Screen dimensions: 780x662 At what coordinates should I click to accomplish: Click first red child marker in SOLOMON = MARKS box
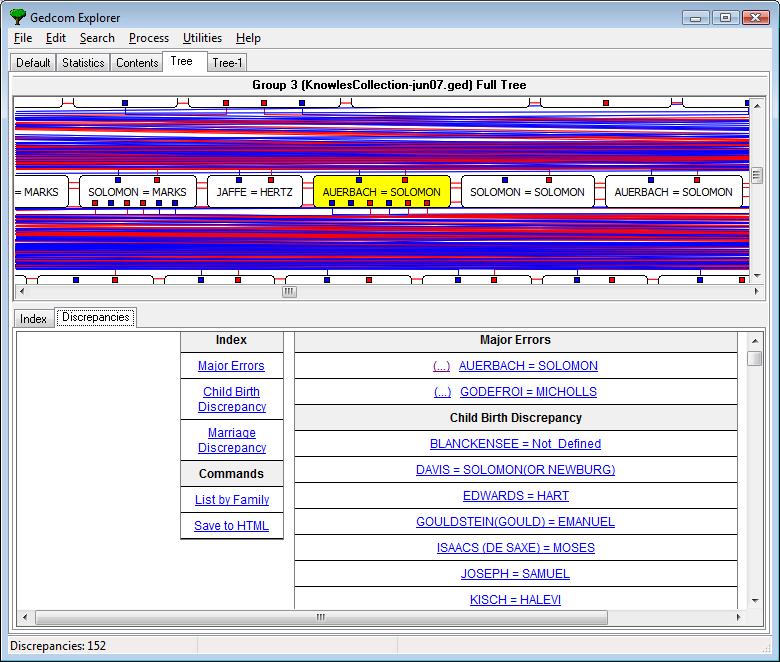point(95,203)
